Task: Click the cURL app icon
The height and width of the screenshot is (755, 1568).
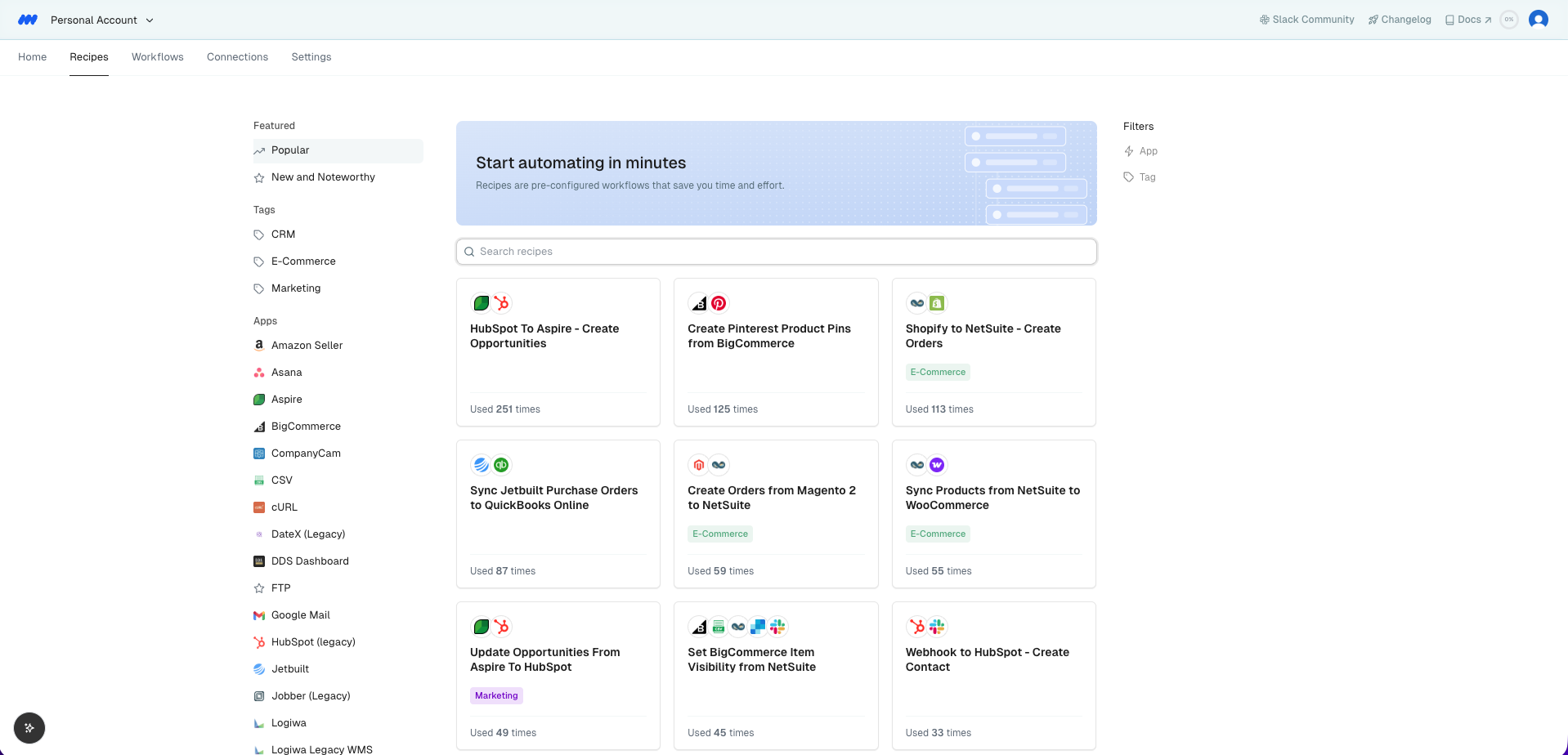Action: pyautogui.click(x=259, y=507)
